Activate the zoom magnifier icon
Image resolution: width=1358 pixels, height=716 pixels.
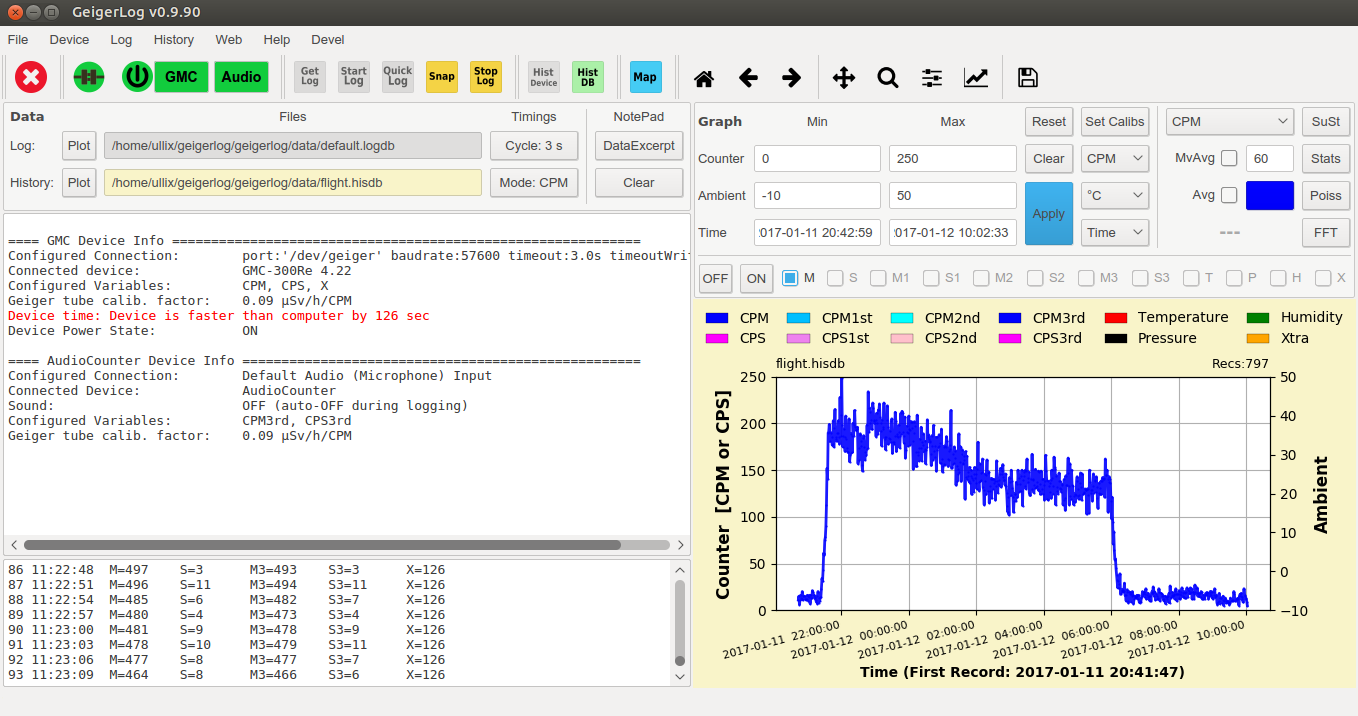[888, 77]
